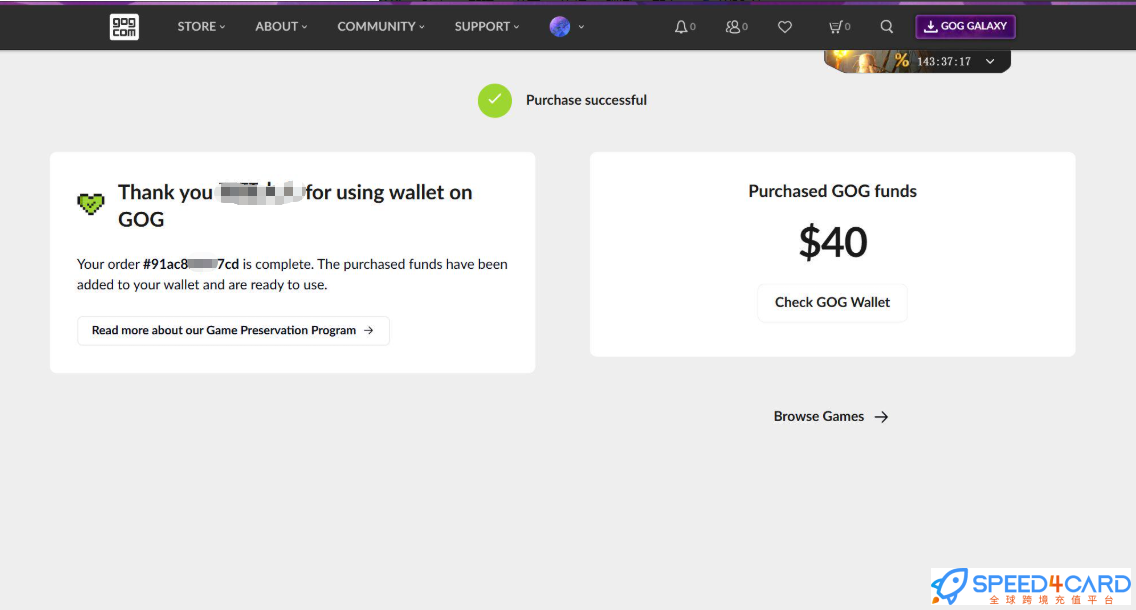Click the green pixel heart icon
The image size is (1136, 610).
[x=91, y=204]
